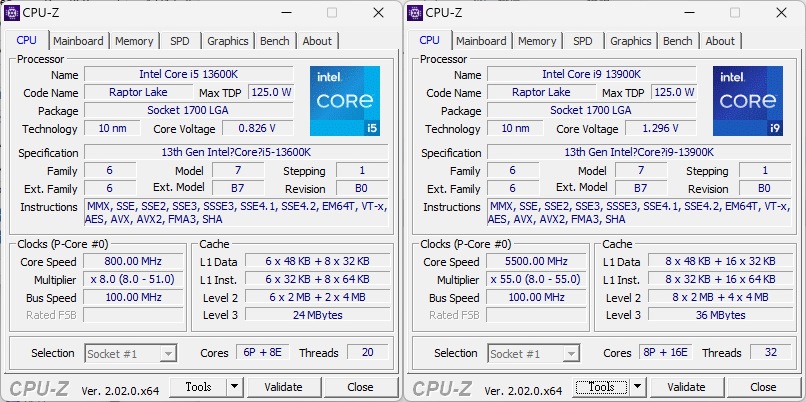Image resolution: width=806 pixels, height=402 pixels.
Task: Expand Tools dropdown arrow in right window
Action: click(x=637, y=387)
